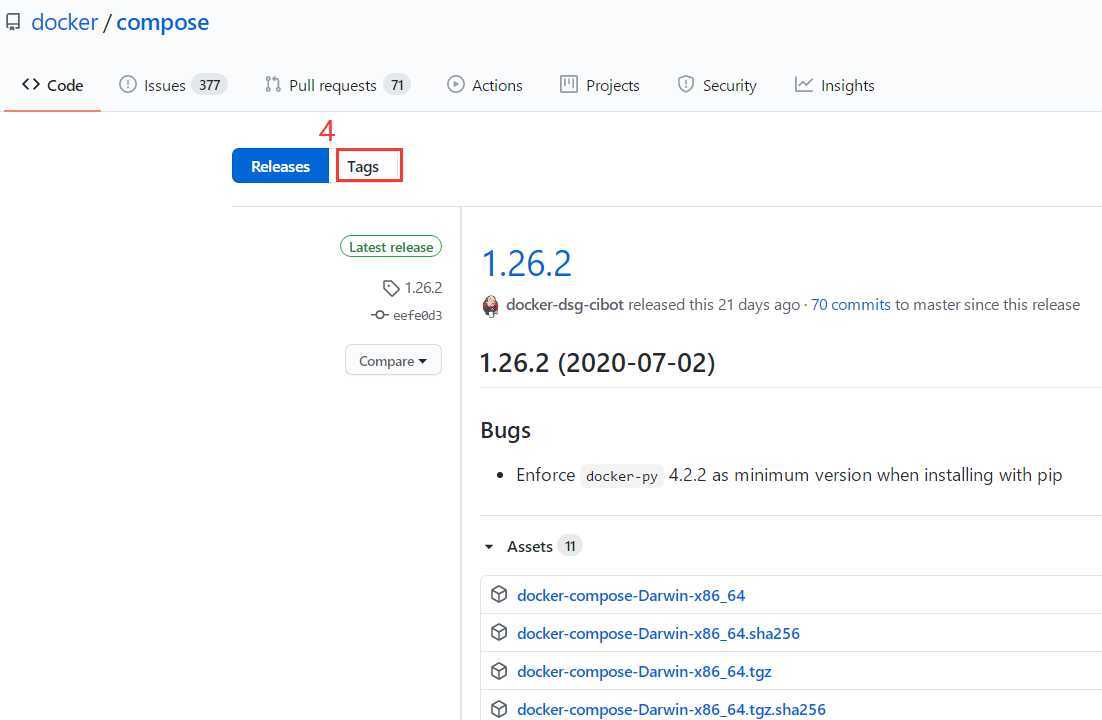Click the Projects board icon
The width and height of the screenshot is (1102, 720).
pos(569,85)
